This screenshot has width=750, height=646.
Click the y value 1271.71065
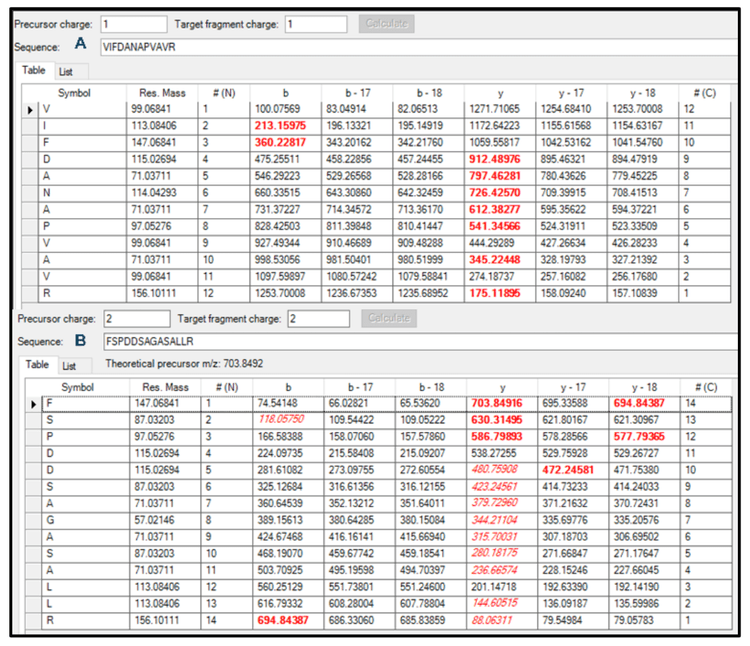(495, 109)
